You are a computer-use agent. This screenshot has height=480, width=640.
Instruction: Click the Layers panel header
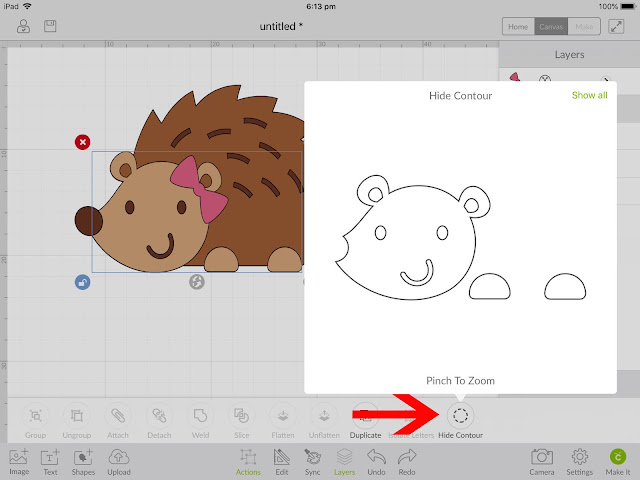(x=569, y=55)
